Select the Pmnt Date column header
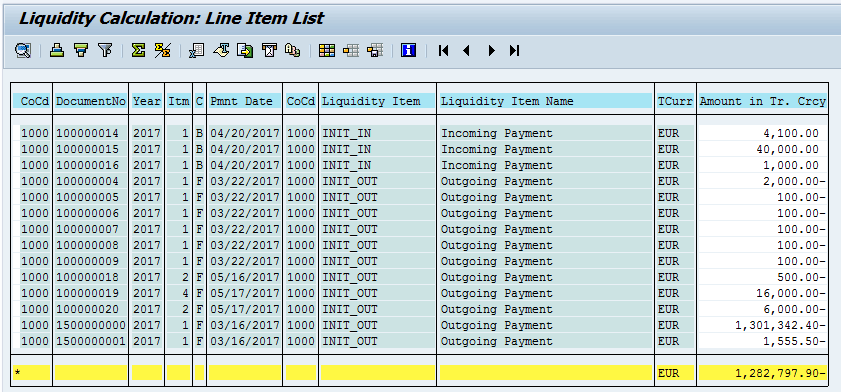841x392 pixels. point(245,101)
